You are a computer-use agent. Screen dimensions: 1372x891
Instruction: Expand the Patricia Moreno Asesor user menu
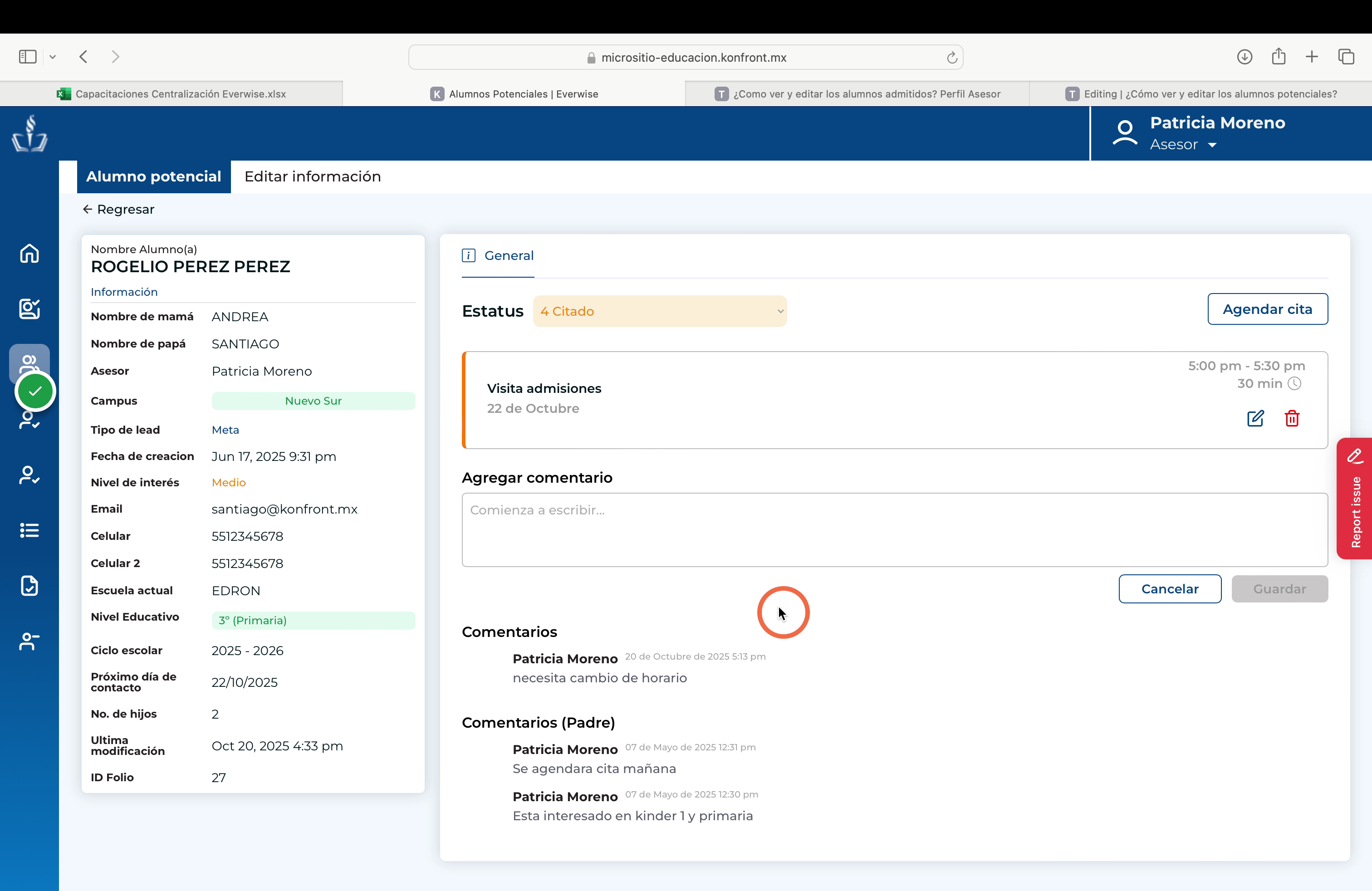click(x=1212, y=145)
